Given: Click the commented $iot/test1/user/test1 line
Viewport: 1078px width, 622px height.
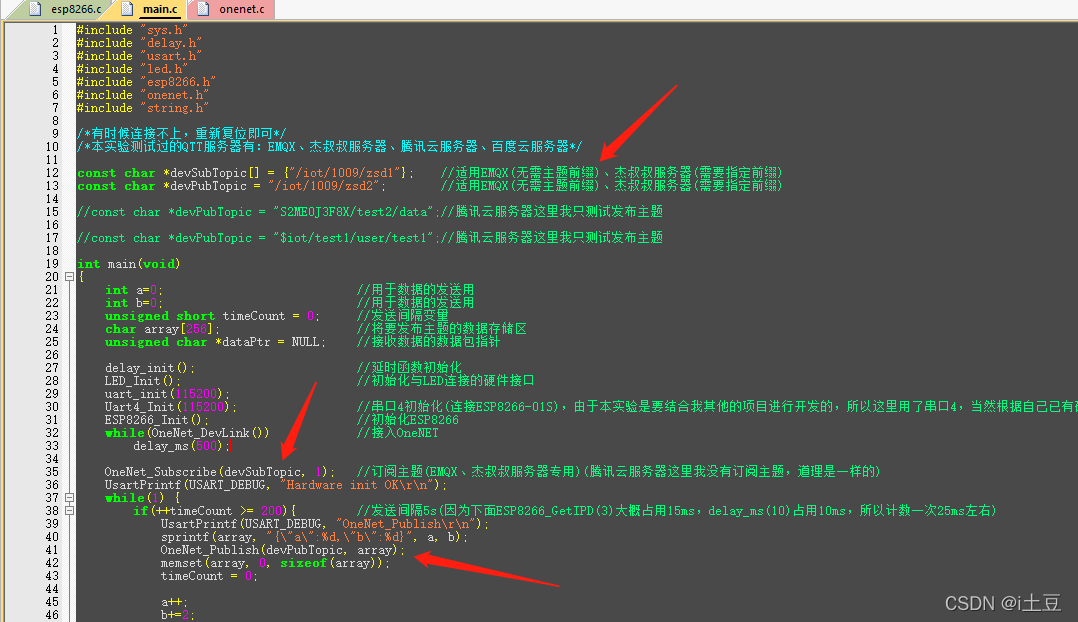Looking at the screenshot, I should point(370,238).
